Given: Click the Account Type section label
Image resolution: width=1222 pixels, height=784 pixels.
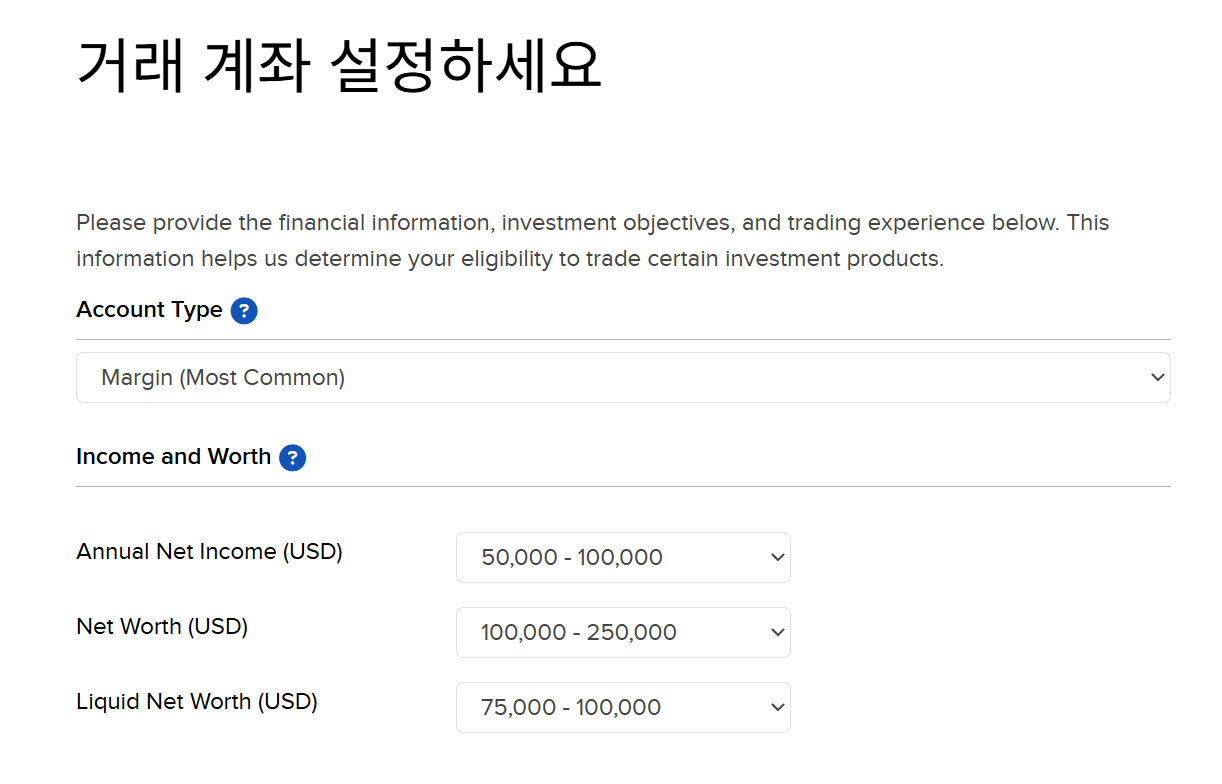Looking at the screenshot, I should coord(149,310).
